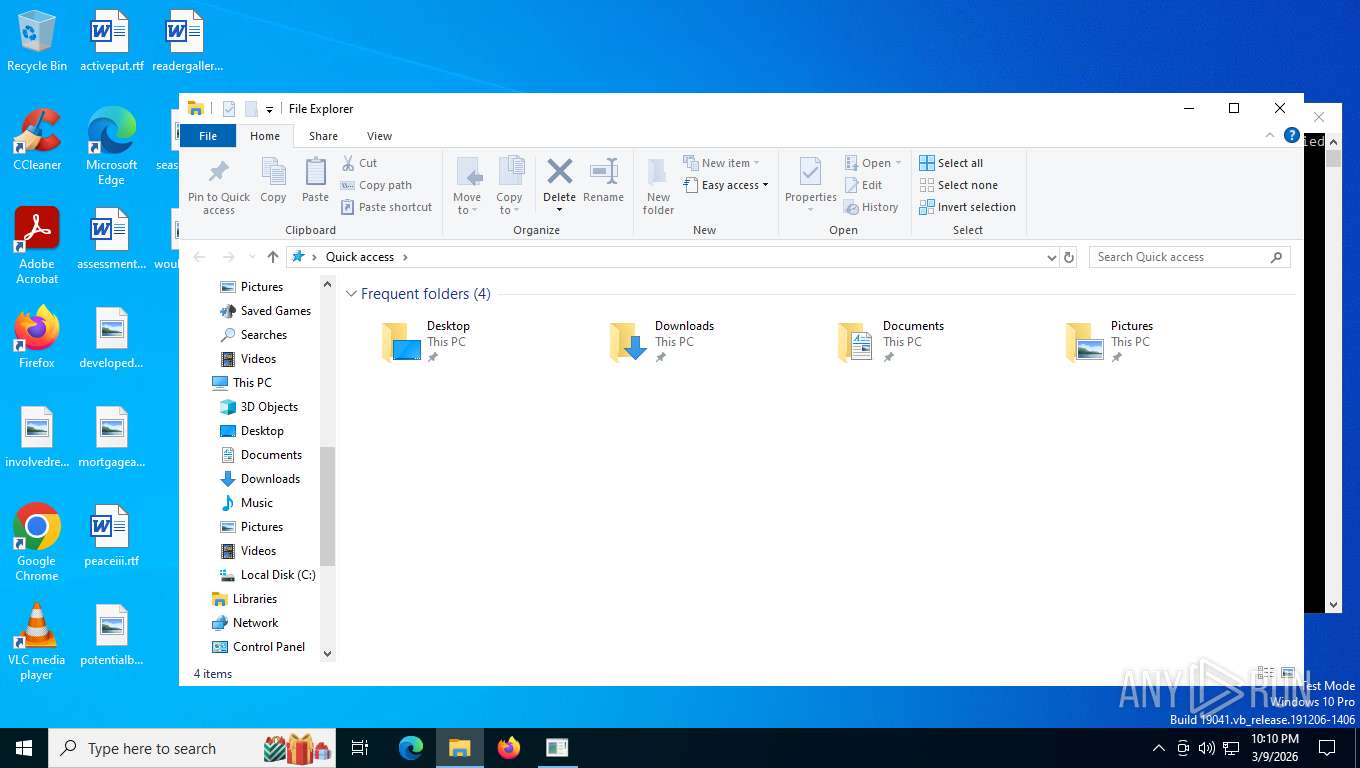The width and height of the screenshot is (1360, 768).
Task: Click Copy path in ribbon
Action: coord(376,185)
